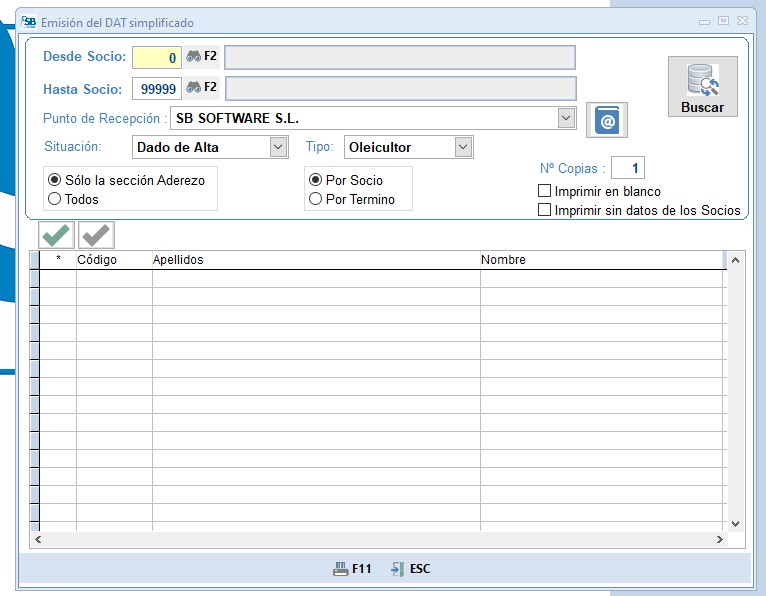Click the Nº Copias field

[628, 168]
